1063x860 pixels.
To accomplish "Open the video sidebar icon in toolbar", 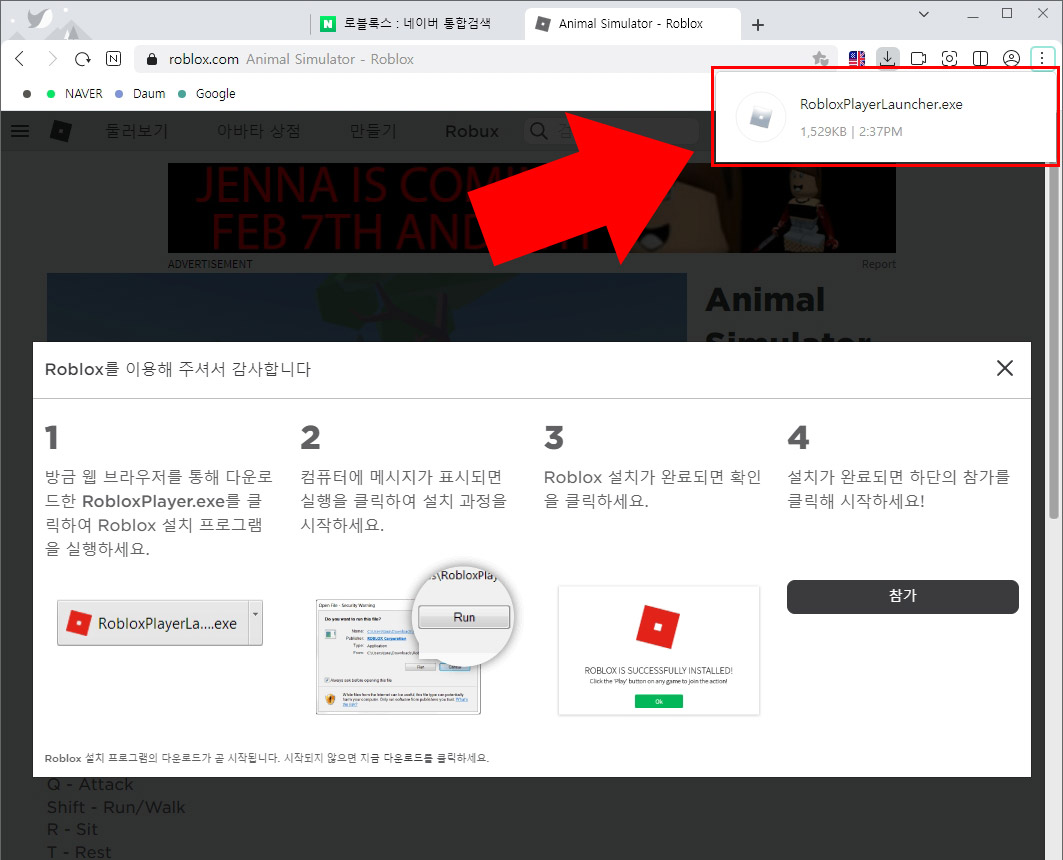I will click(918, 58).
